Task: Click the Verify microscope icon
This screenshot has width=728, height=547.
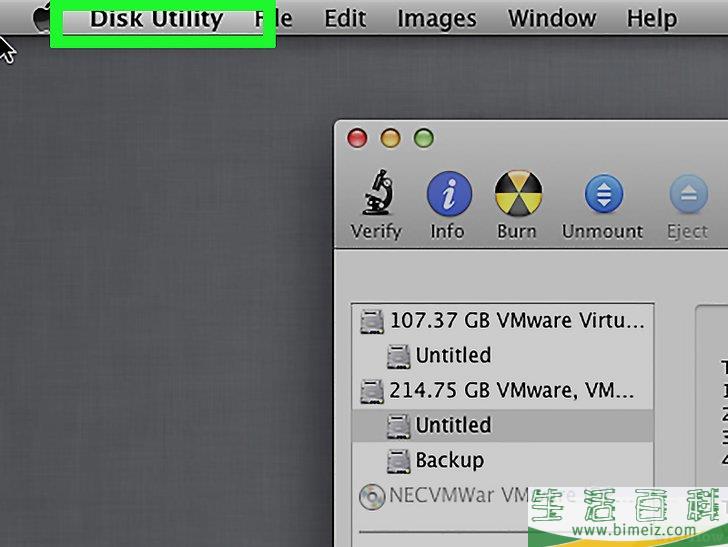Action: point(377,192)
